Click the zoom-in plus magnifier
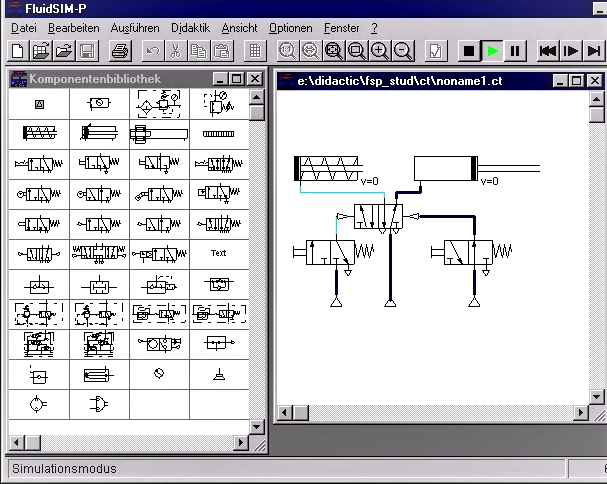The height and width of the screenshot is (484, 607). 379,51
